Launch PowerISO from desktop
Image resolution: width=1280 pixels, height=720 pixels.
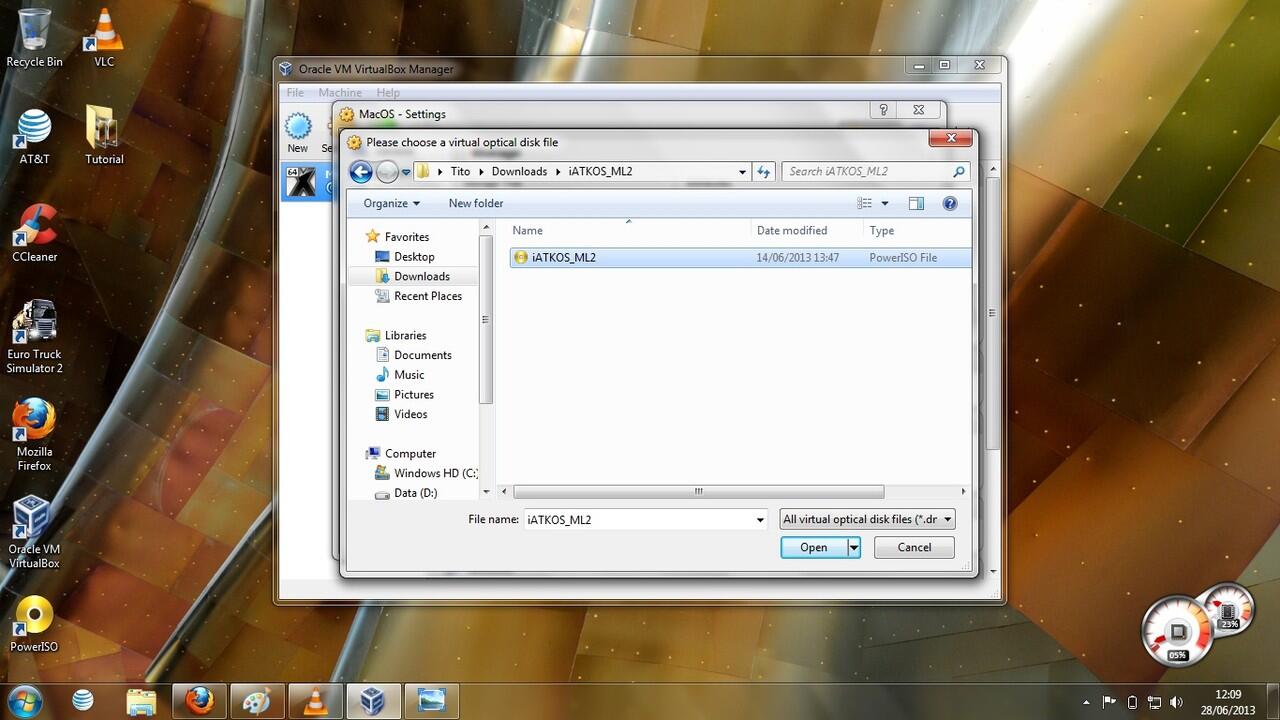(34, 624)
